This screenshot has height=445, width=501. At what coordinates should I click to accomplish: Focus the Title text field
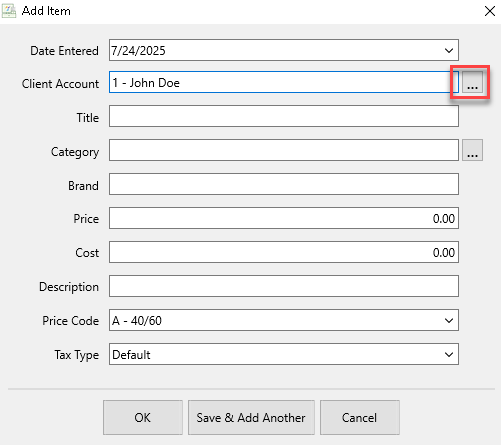click(x=284, y=116)
